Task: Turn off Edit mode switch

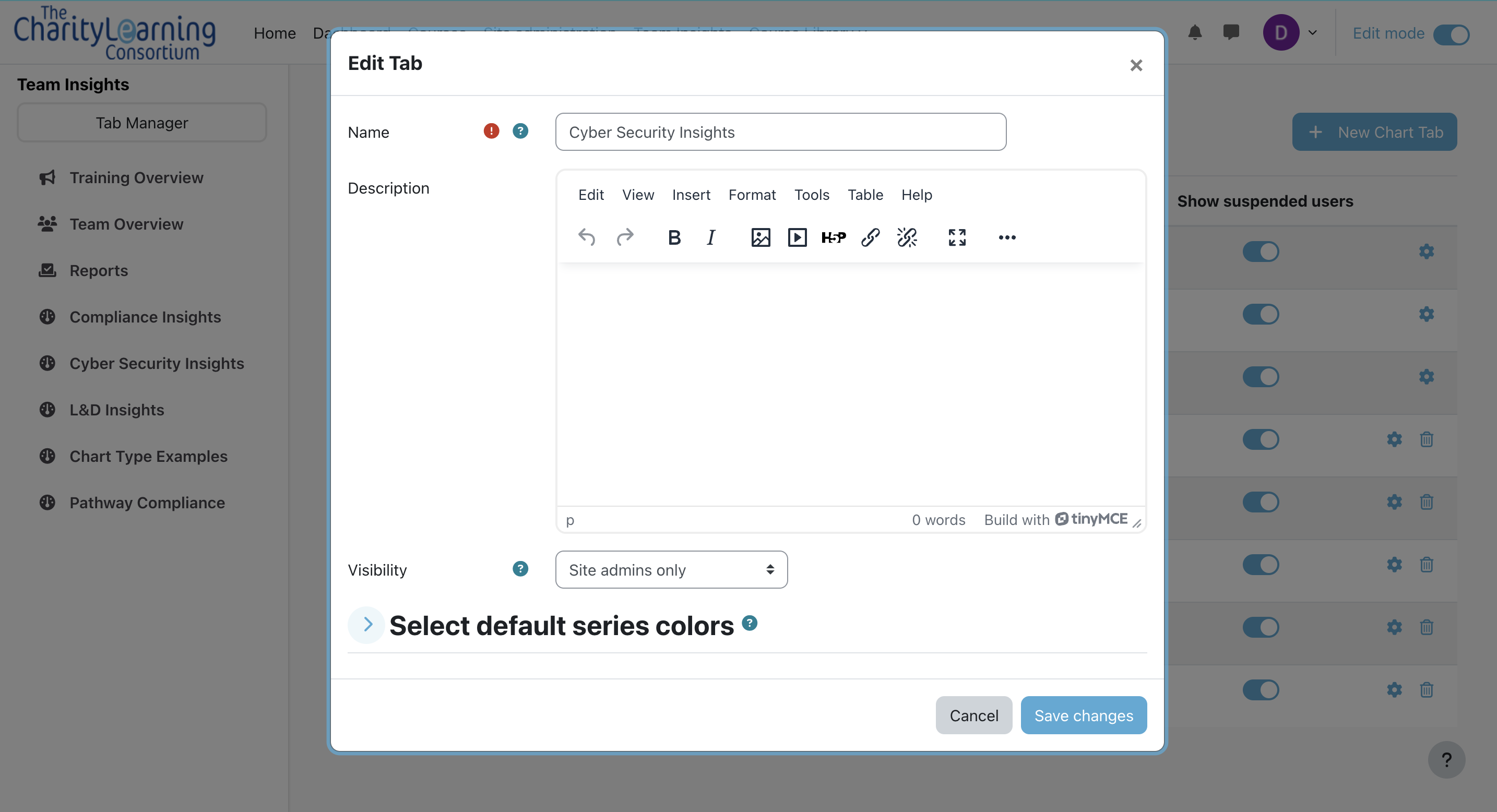Action: pyautogui.click(x=1451, y=34)
